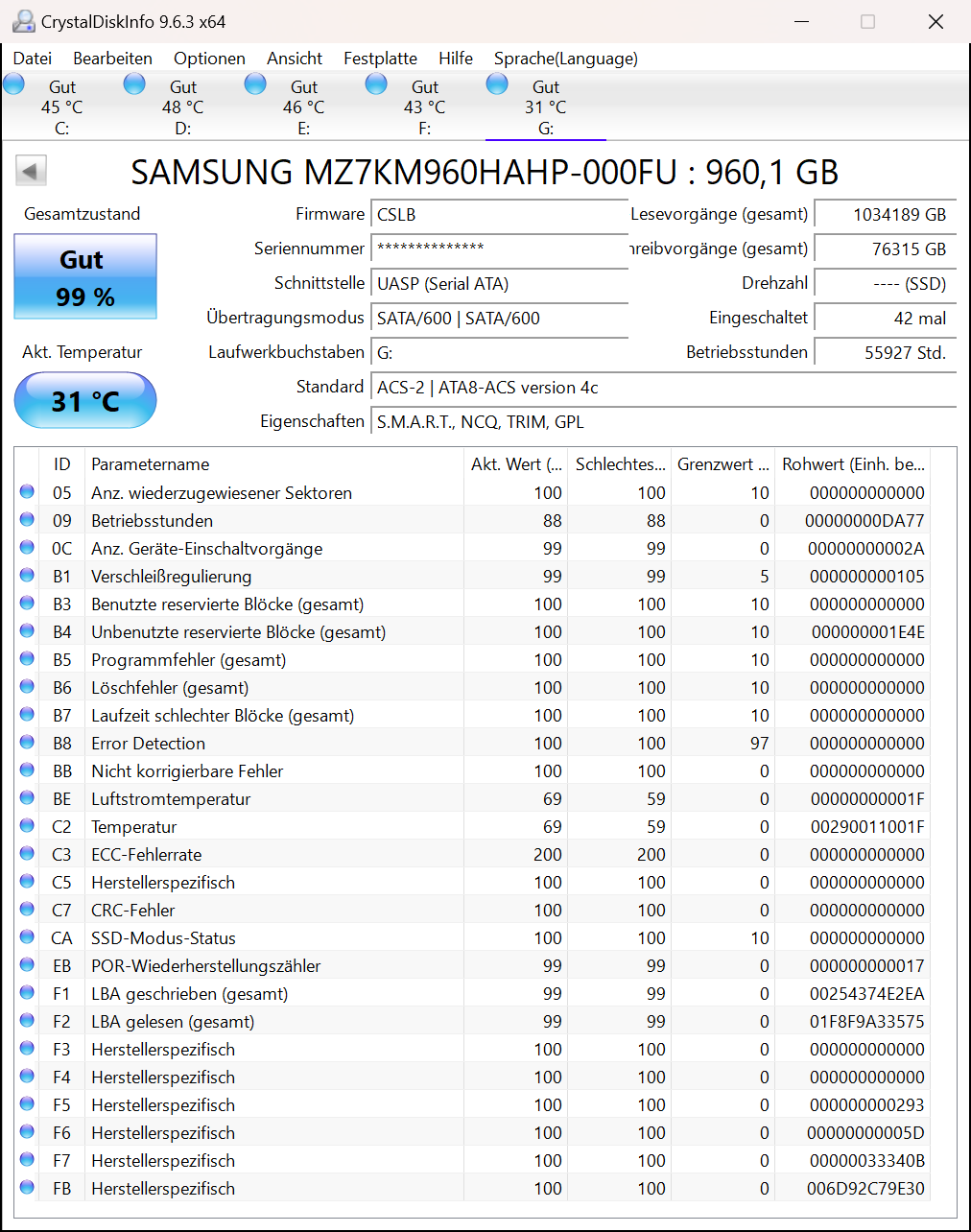971x1232 pixels.
Task: Click status orb for SSD-Modus-Status row
Action: click(x=27, y=937)
